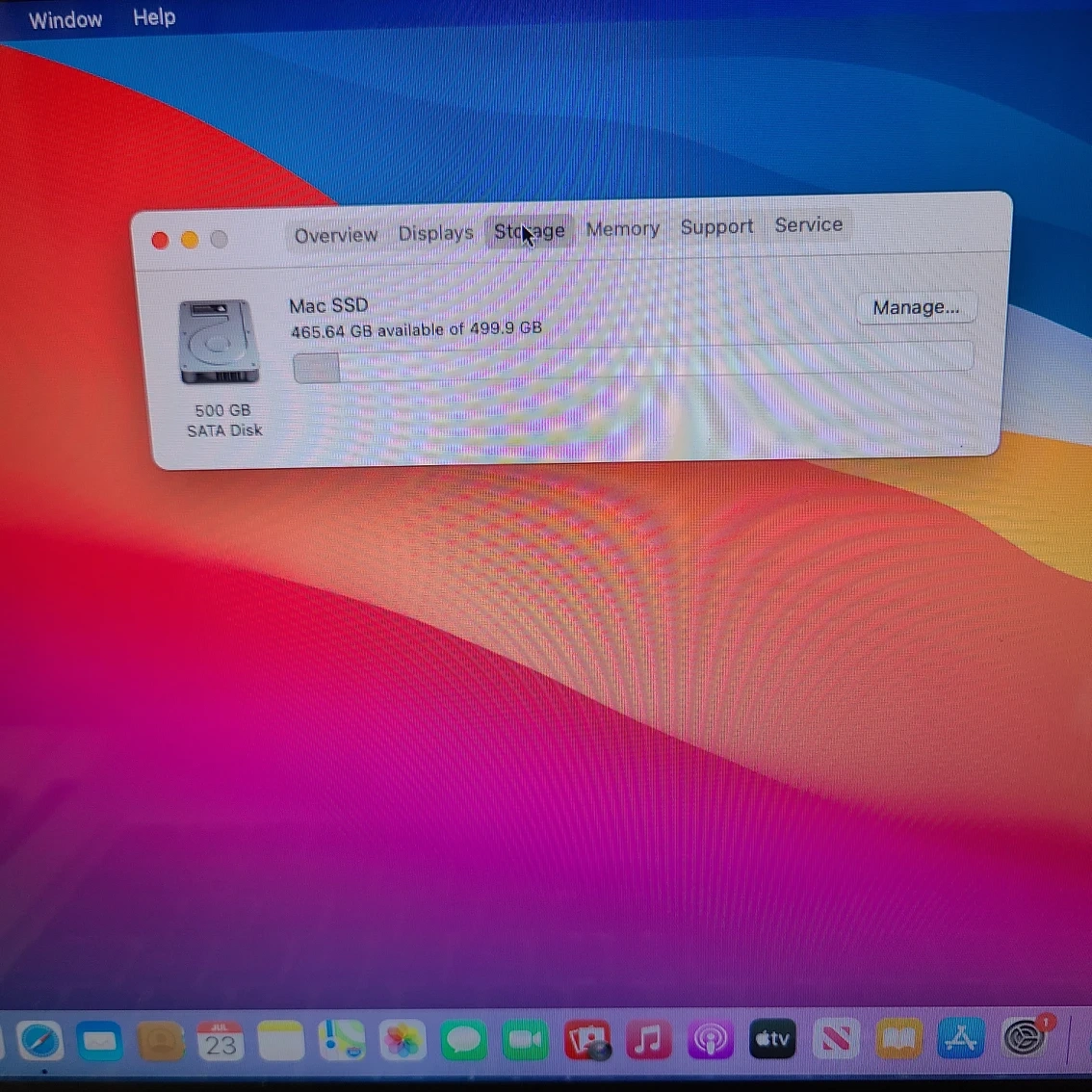This screenshot has width=1092, height=1092.
Task: Open Podcasts from the dock
Action: 710,1040
